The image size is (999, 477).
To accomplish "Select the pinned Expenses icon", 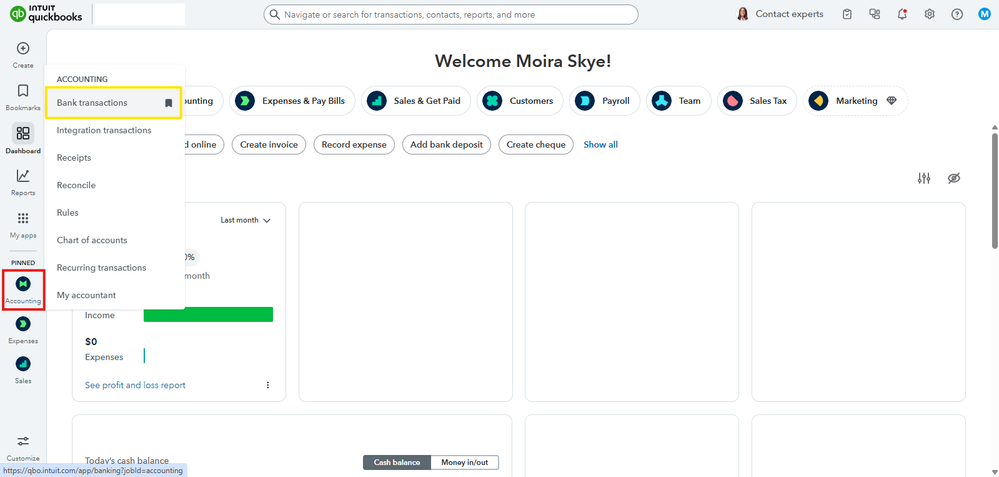I will 23,324.
